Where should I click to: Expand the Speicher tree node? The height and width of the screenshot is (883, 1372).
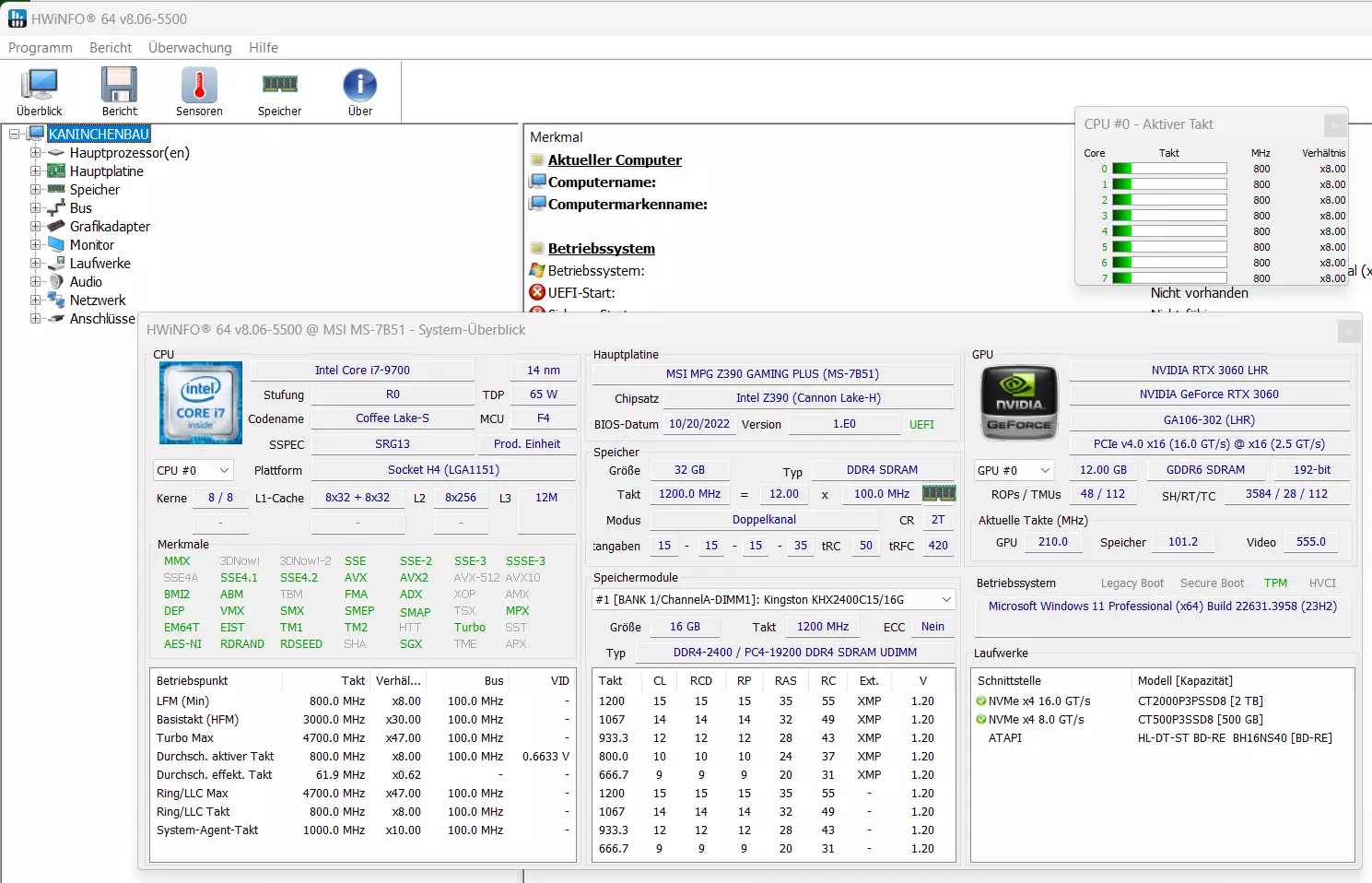tap(35, 189)
